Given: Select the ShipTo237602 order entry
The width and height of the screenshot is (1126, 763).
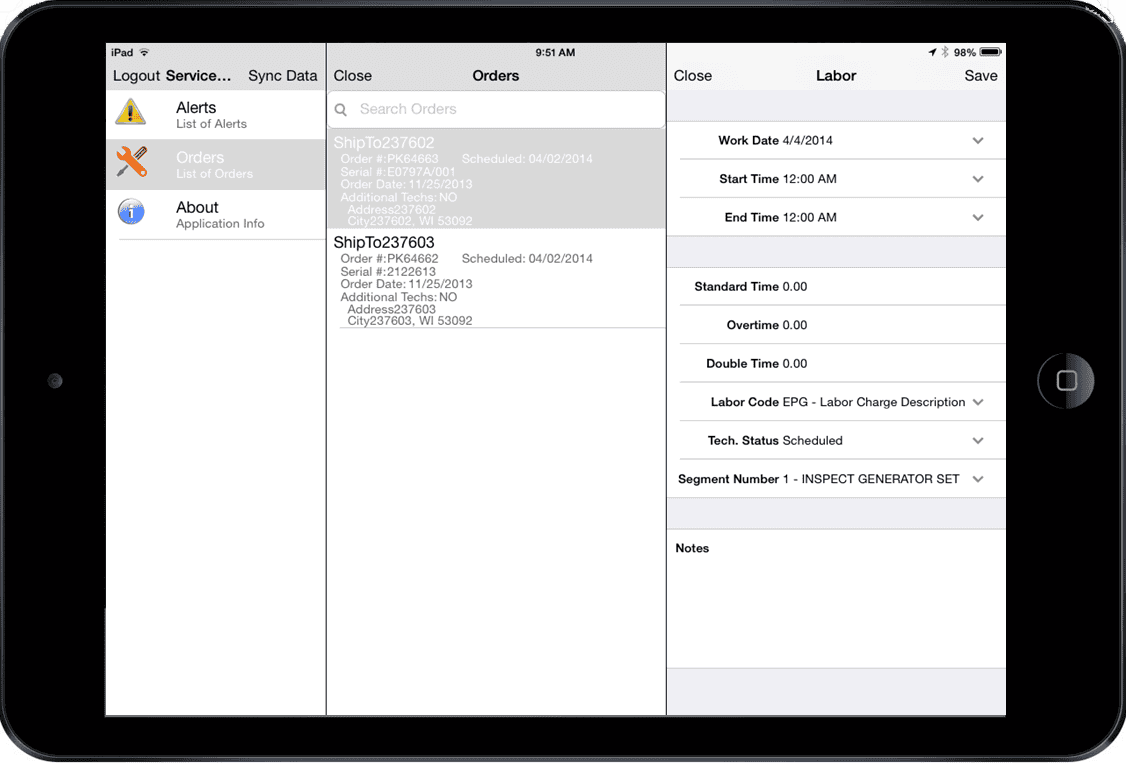Looking at the screenshot, I should 496,181.
